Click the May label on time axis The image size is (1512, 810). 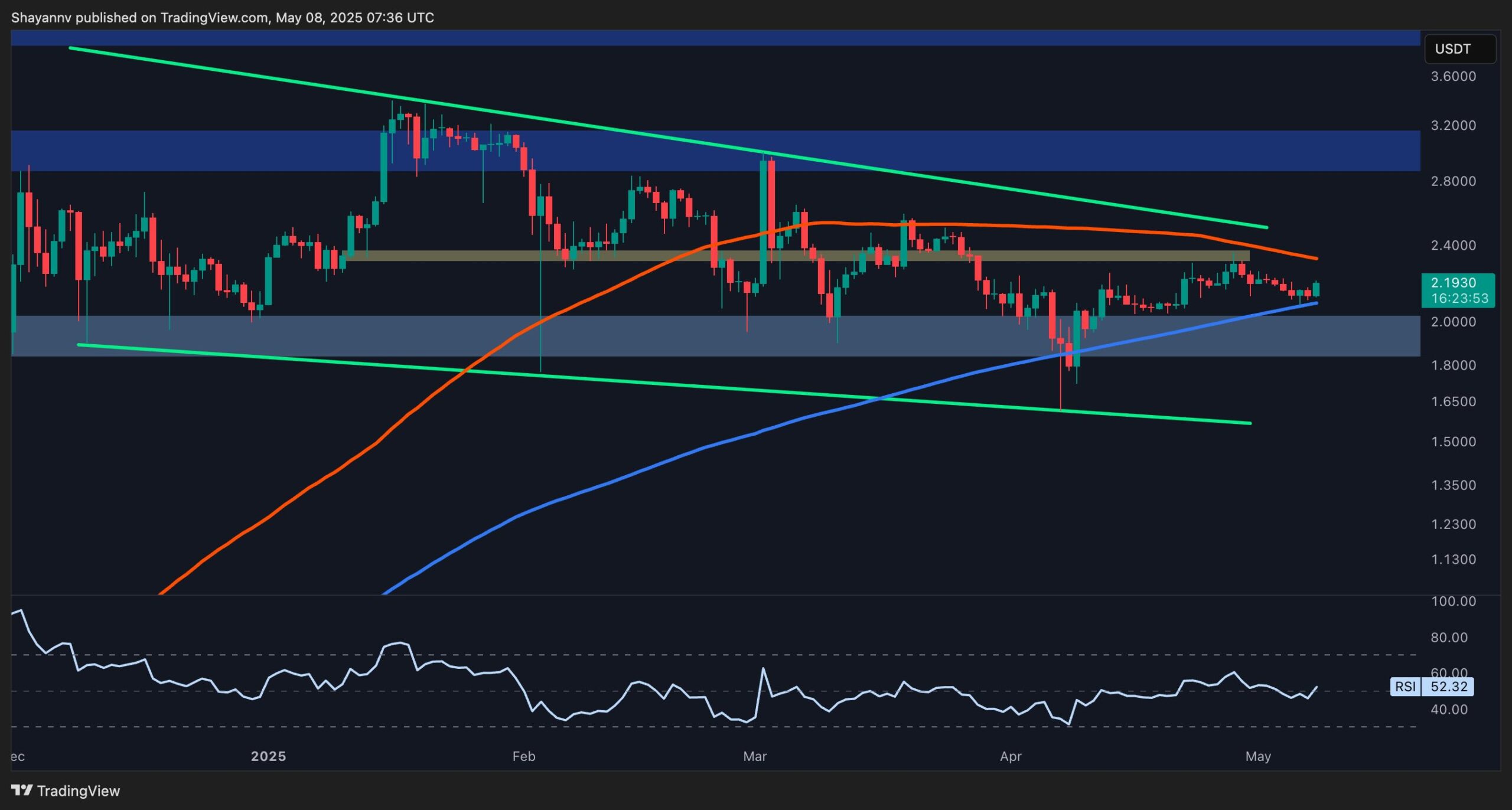[1257, 756]
